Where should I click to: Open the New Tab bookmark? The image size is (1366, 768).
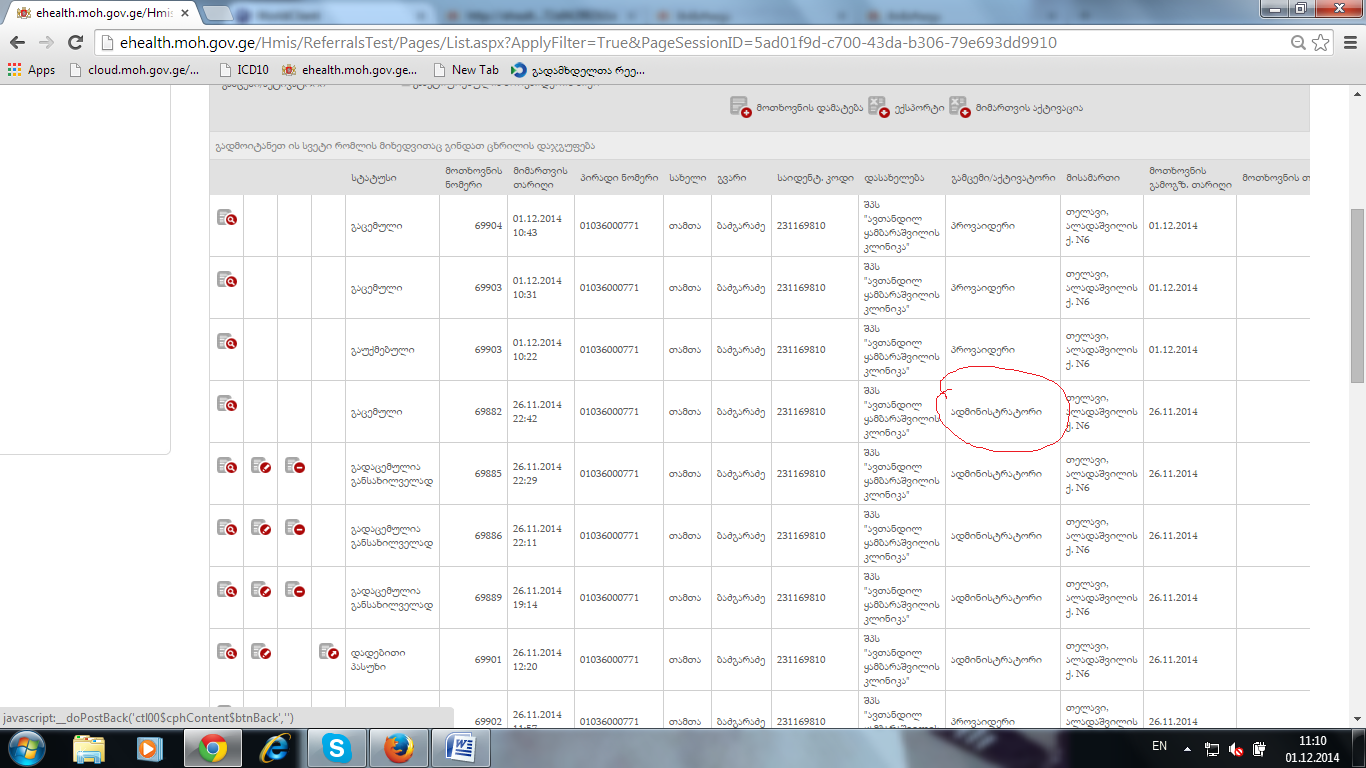click(x=466, y=70)
